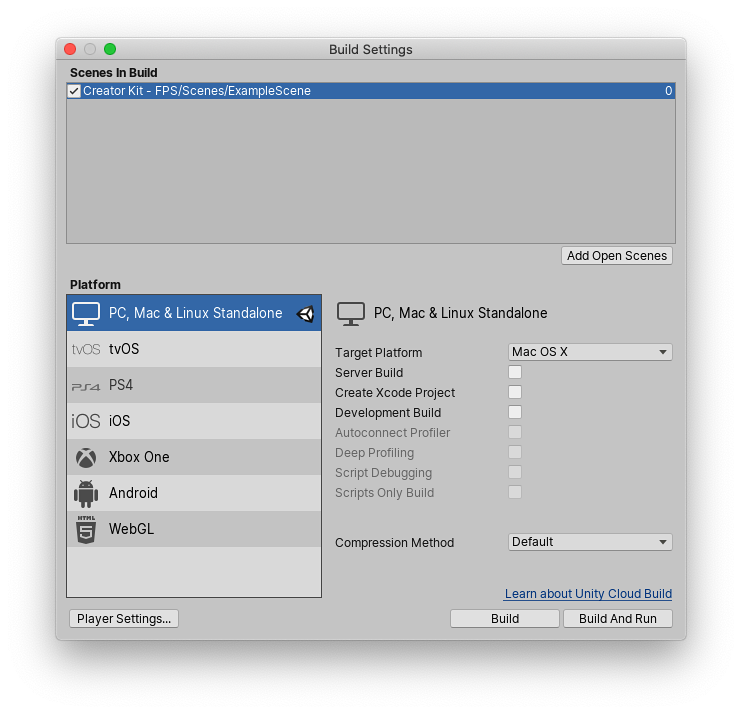Open Player Settings

click(x=124, y=619)
